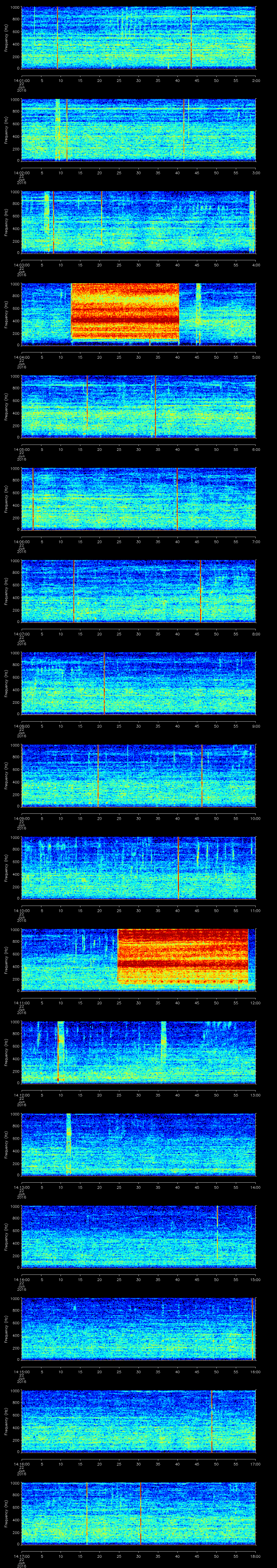Open the spectrogram panel starting at 14:10:00
This screenshot has width=277, height=1568.
click(x=139, y=868)
